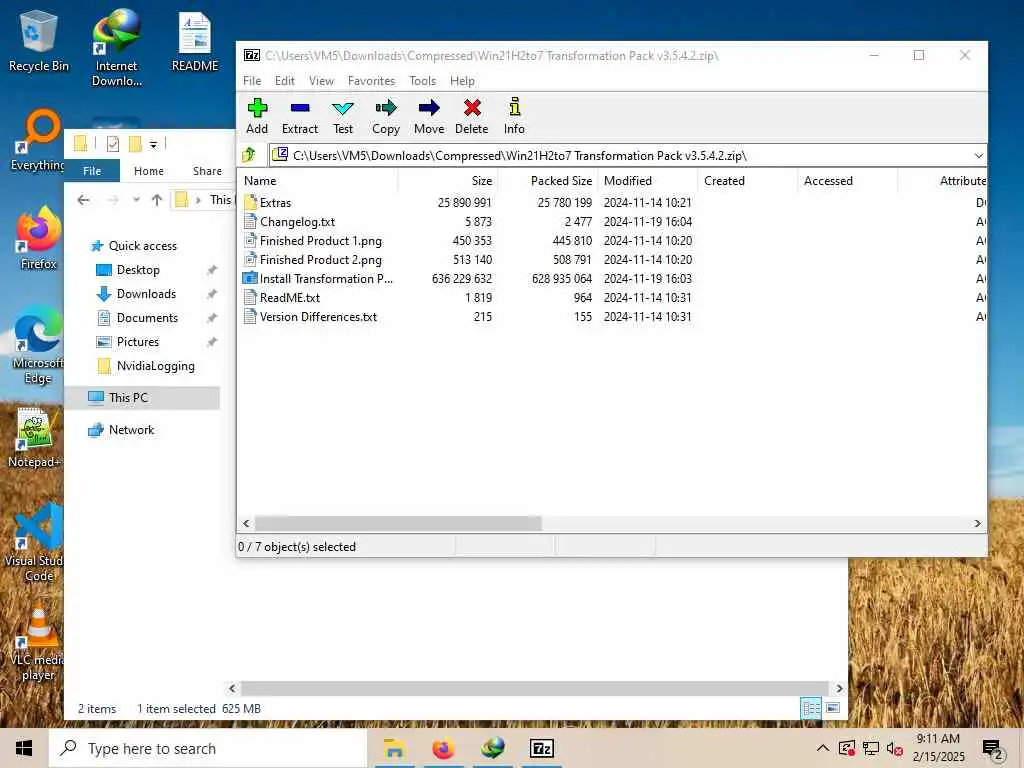Open the Home tab in Explorer
The image size is (1024, 768).
(149, 170)
